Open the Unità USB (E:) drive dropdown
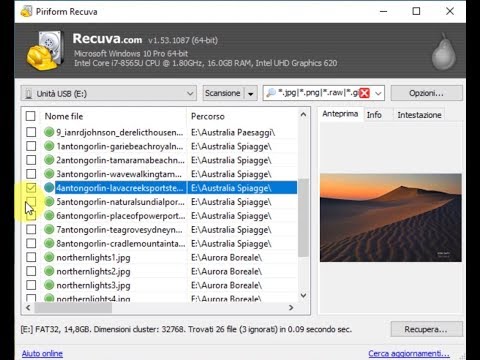Screen dimensions: 480x360 pyautogui.click(x=108, y=93)
